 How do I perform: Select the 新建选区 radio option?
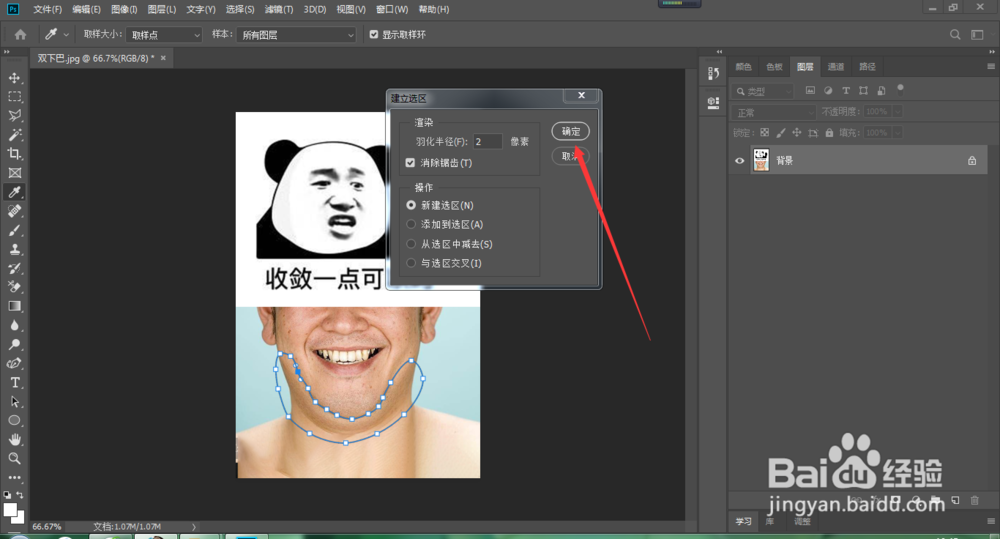[x=411, y=205]
